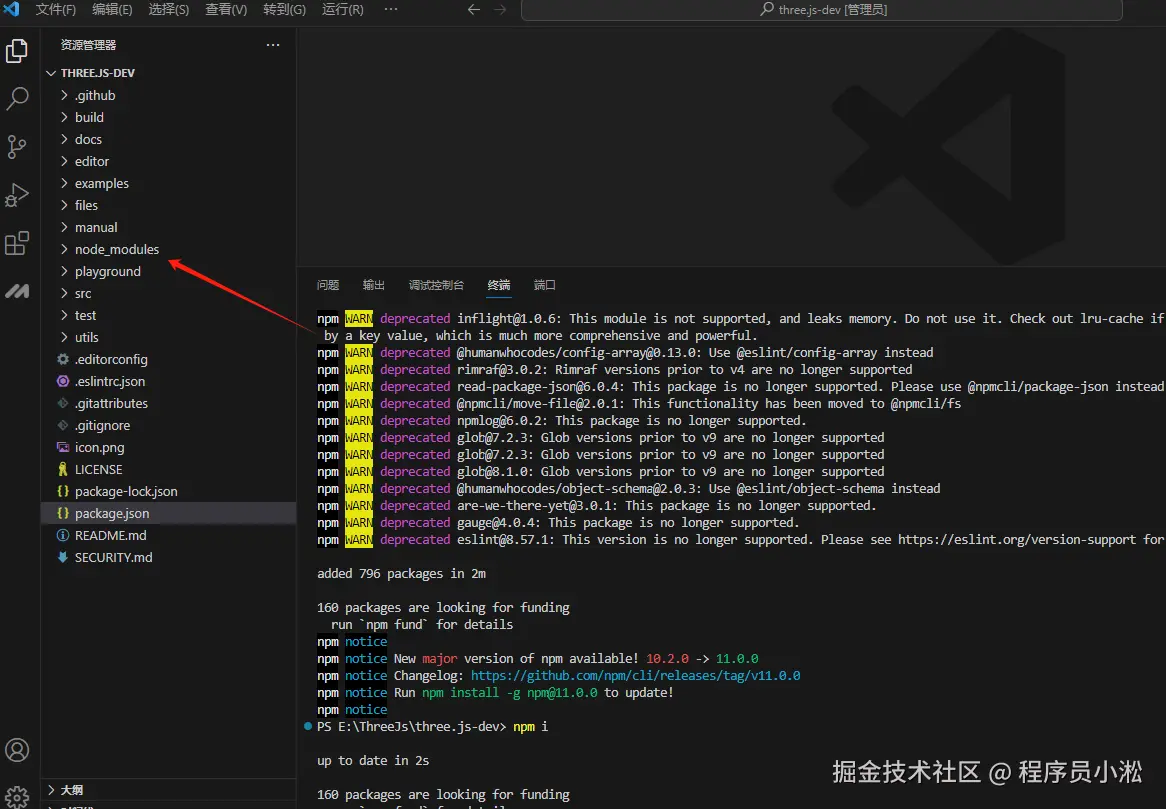Open the eslint.org version-support link
The height and width of the screenshot is (809, 1166).
[x=1017, y=540]
